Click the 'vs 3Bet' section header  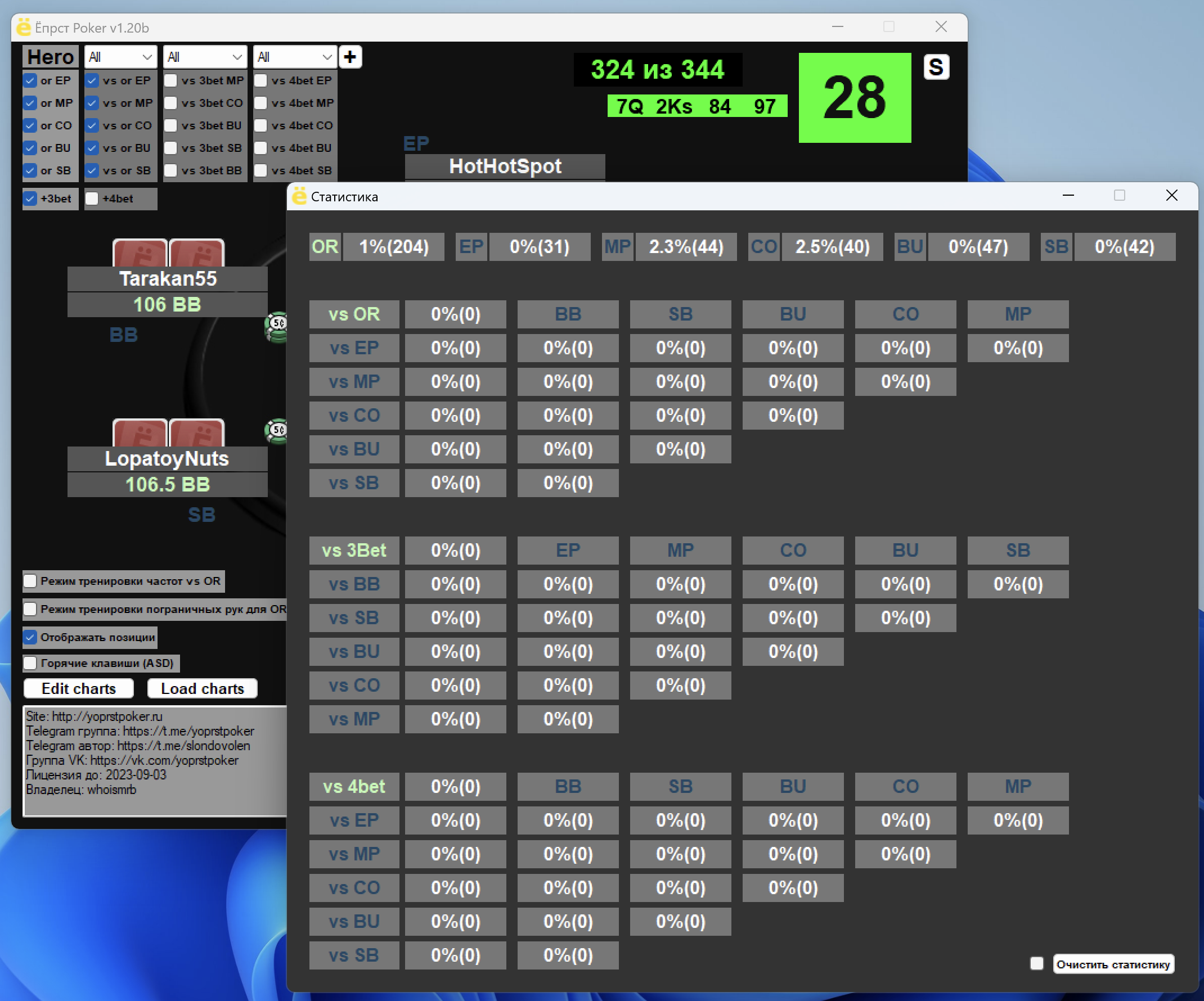tap(354, 550)
